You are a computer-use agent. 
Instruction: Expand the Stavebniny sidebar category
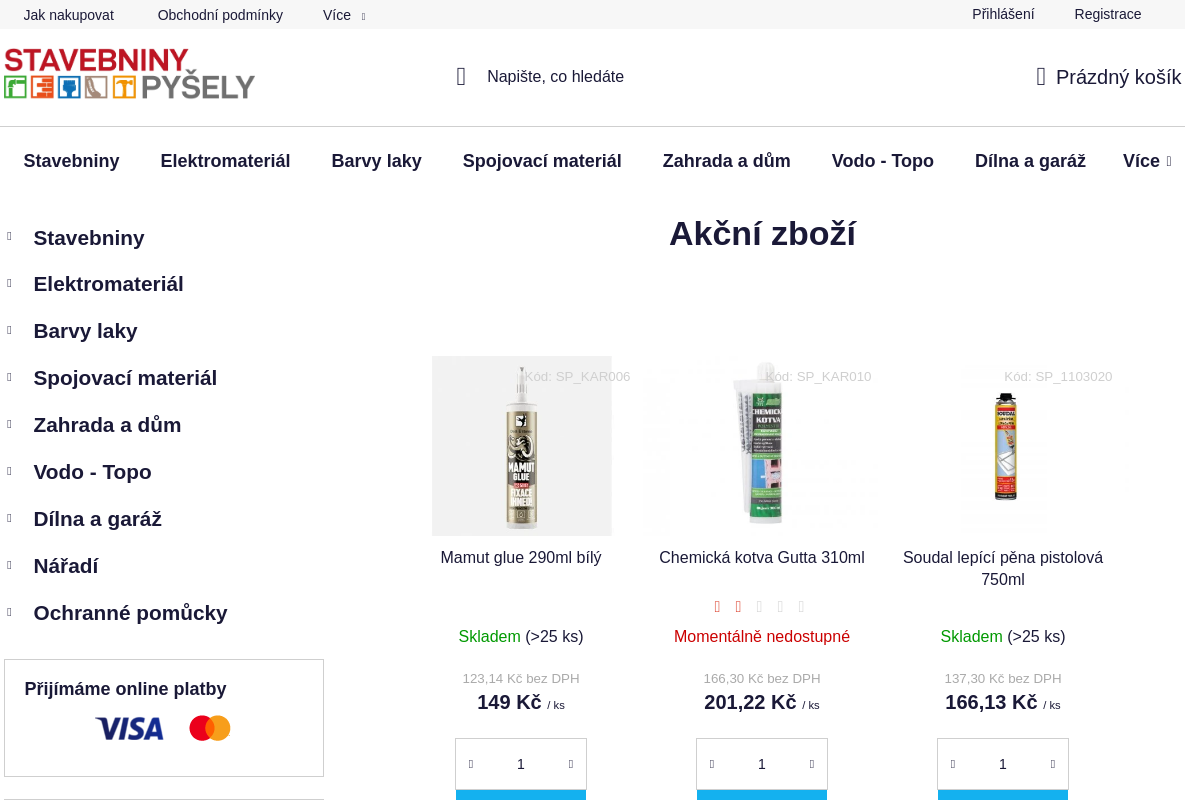(9, 237)
